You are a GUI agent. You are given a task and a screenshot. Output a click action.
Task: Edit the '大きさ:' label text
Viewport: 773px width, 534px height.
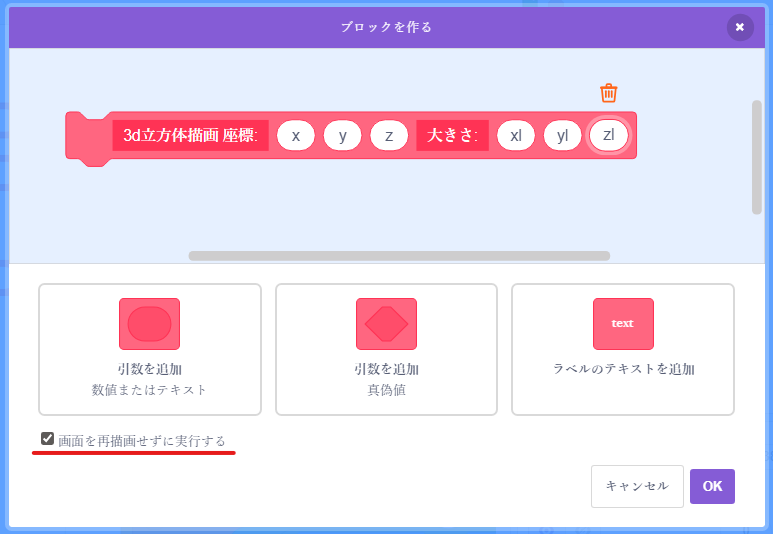click(452, 135)
